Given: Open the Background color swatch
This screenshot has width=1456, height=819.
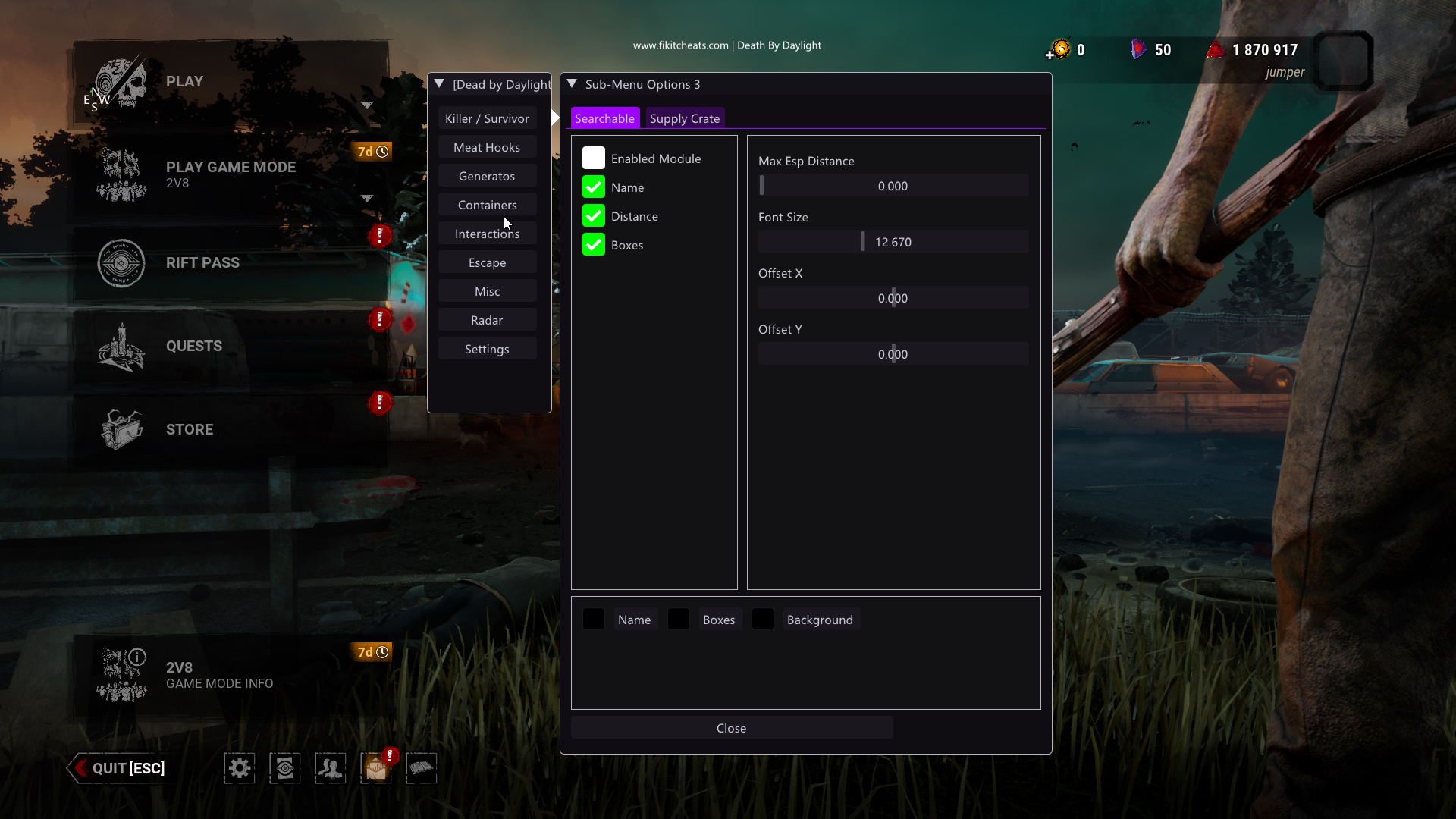Looking at the screenshot, I should pos(763,620).
